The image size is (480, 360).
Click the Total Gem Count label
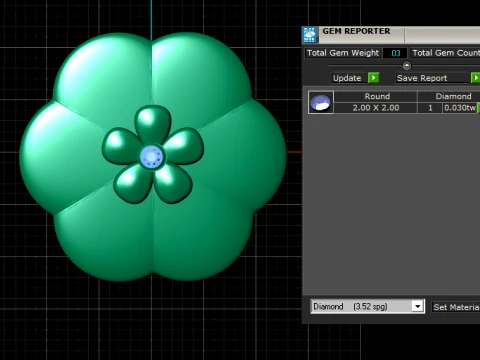click(445, 53)
